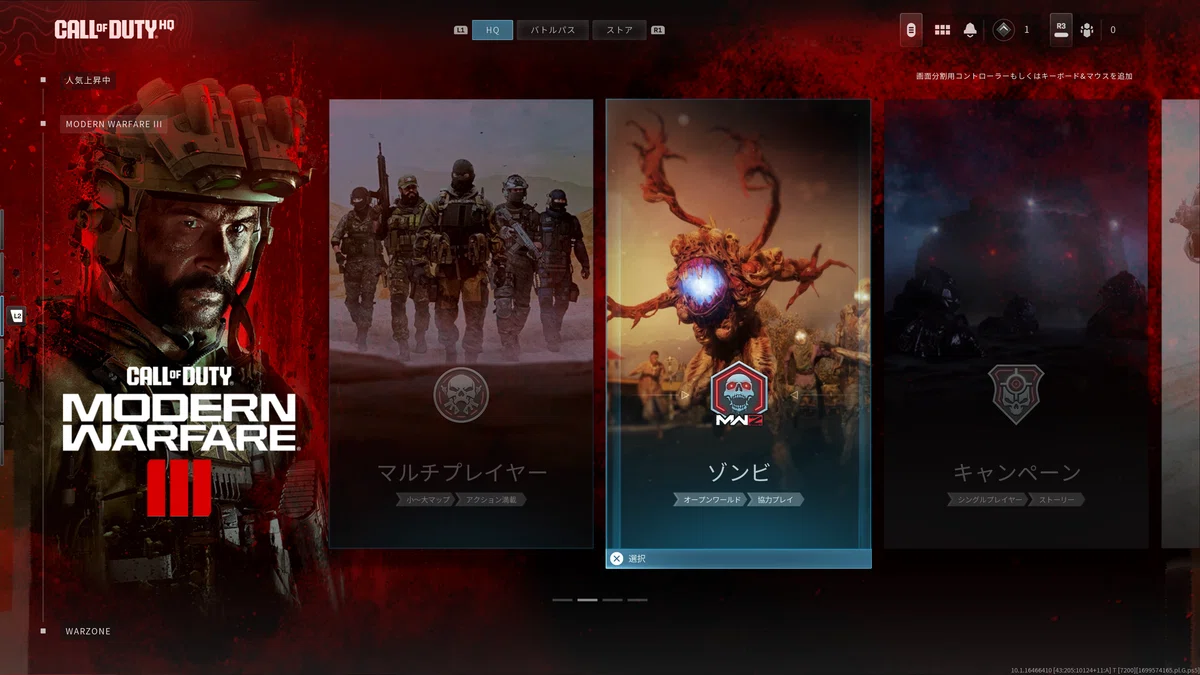The width and height of the screenshot is (1200, 675).
Task: Open the マルチプレイヤー mode card
Action: (461, 323)
